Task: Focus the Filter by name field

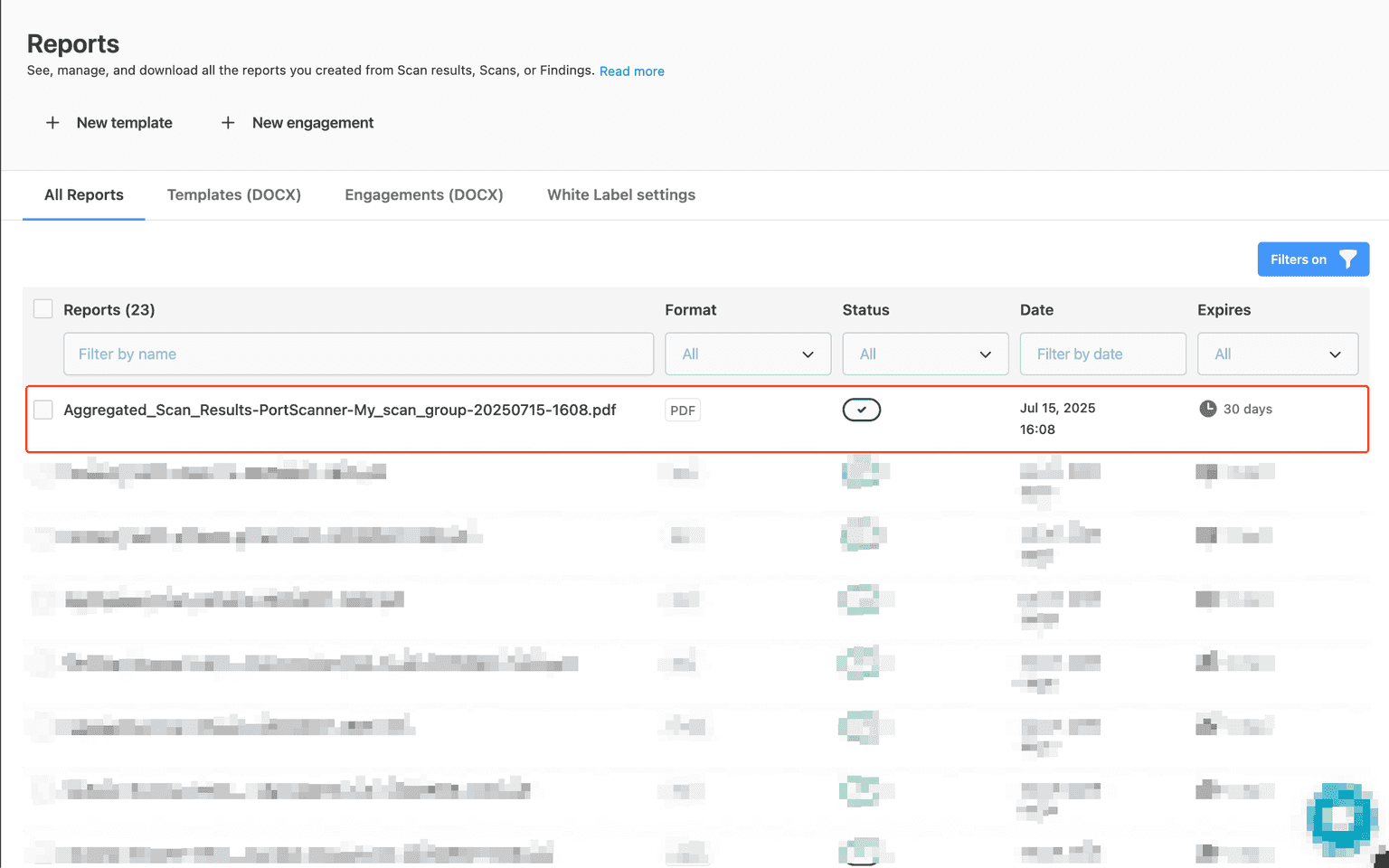Action: [358, 354]
